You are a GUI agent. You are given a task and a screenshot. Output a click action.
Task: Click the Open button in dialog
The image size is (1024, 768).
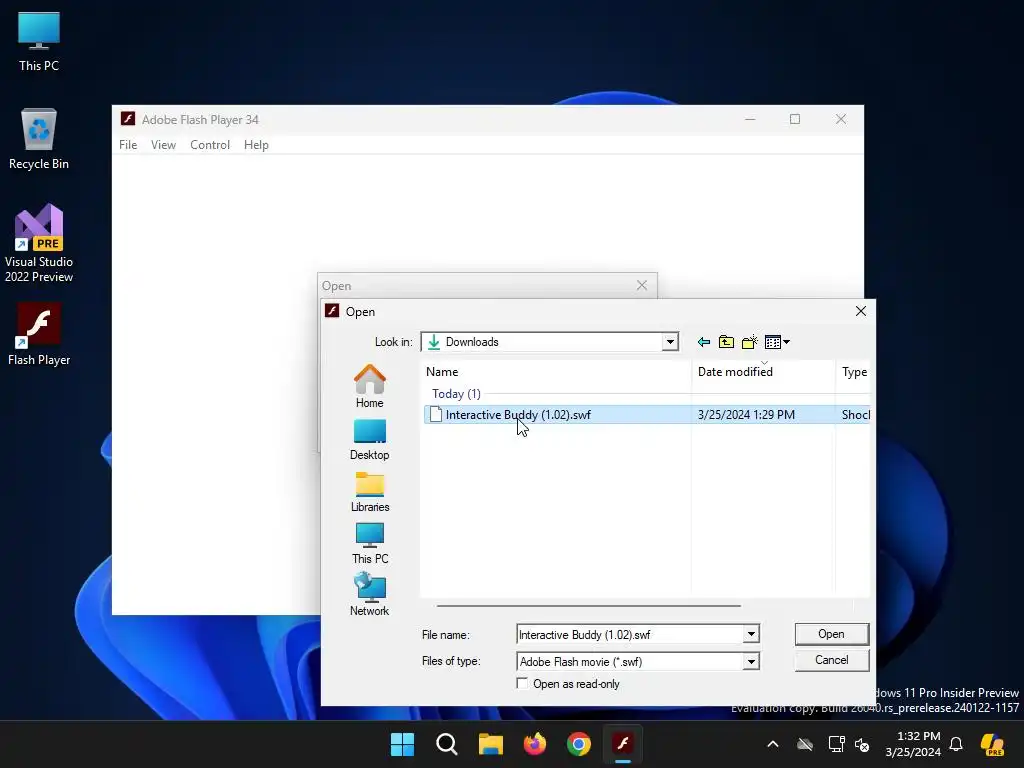coord(831,634)
